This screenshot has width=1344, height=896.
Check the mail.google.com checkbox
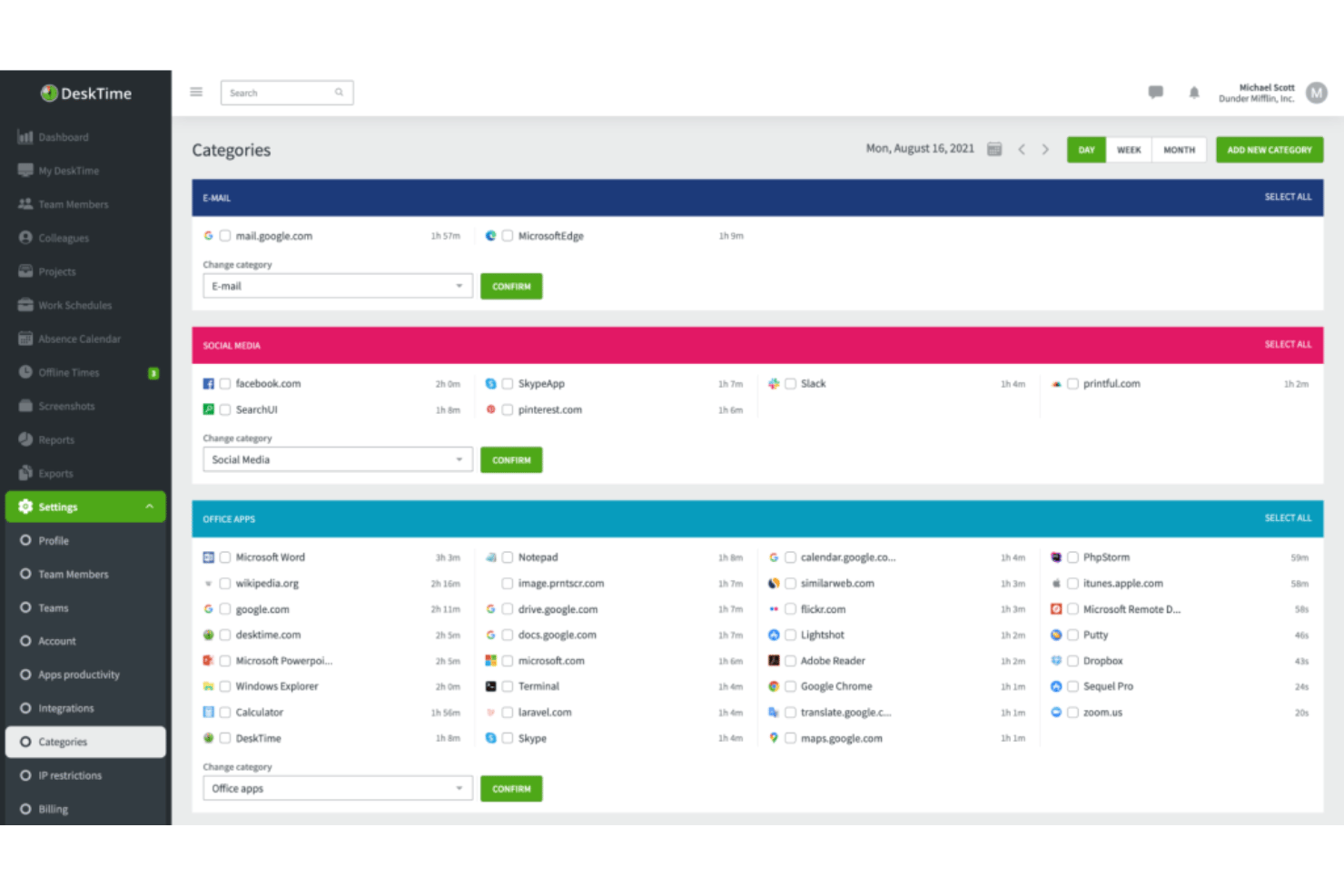225,236
